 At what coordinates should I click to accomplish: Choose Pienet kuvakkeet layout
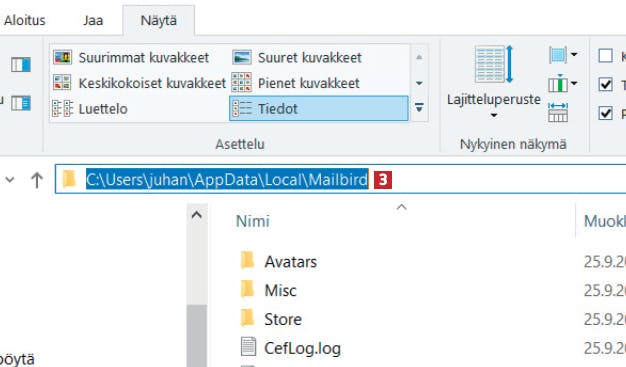pyautogui.click(x=296, y=83)
